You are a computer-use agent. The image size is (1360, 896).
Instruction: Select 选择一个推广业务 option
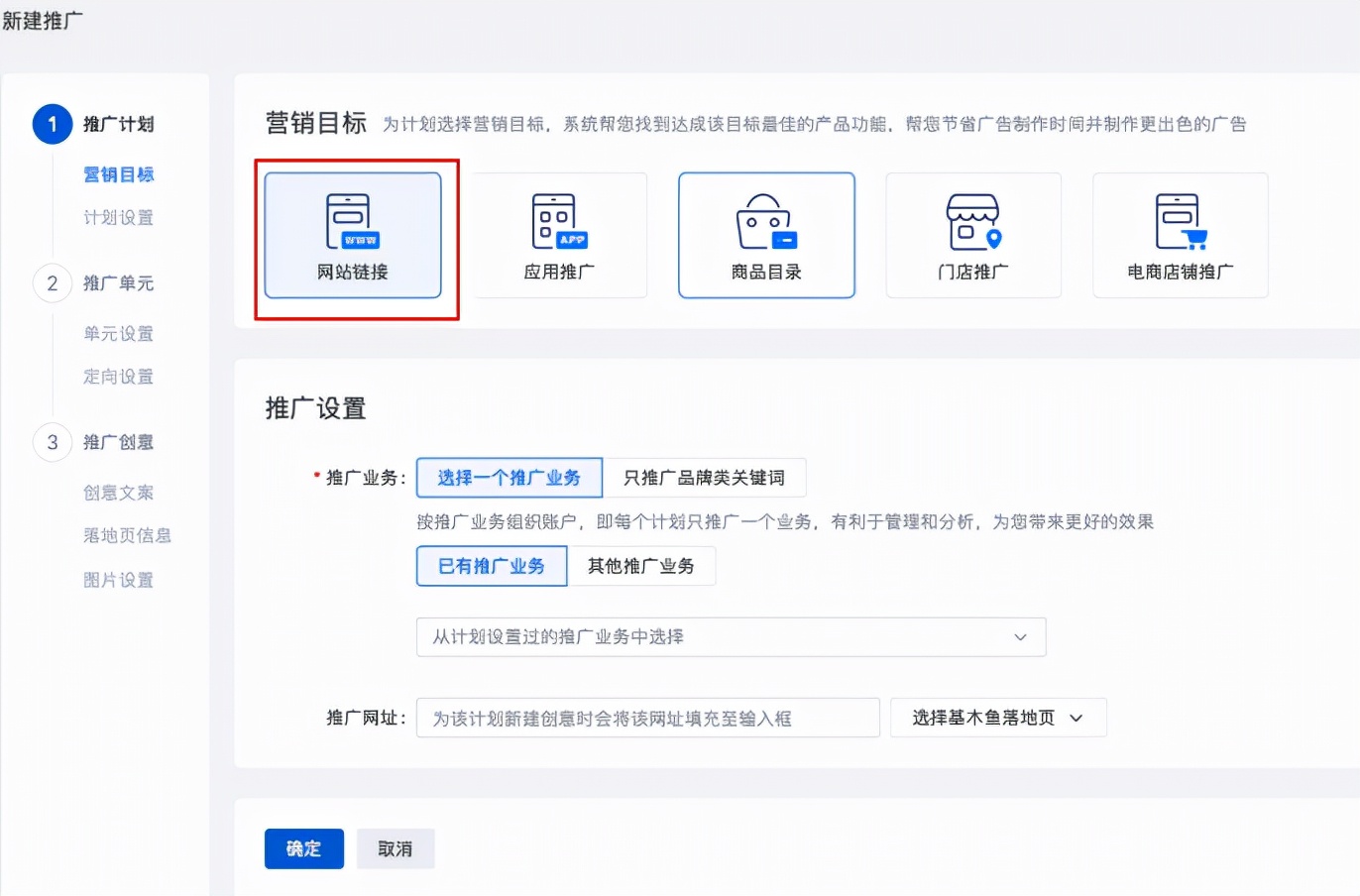point(510,478)
